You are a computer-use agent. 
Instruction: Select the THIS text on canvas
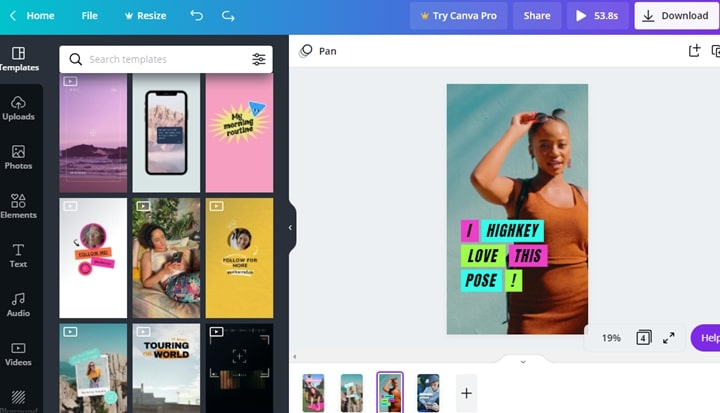[x=528, y=255]
